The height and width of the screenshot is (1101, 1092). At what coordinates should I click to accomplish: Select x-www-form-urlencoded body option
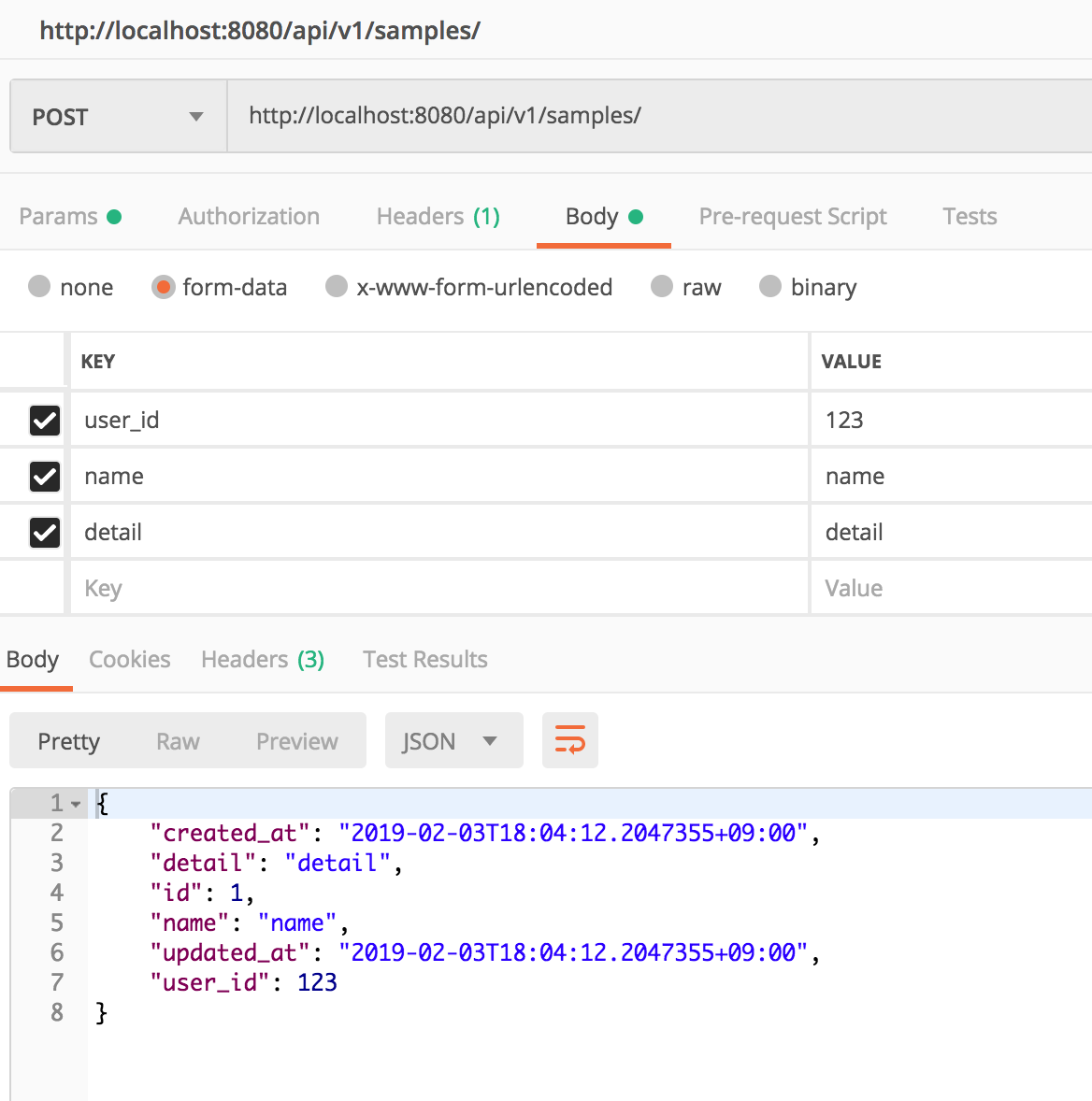click(x=337, y=287)
